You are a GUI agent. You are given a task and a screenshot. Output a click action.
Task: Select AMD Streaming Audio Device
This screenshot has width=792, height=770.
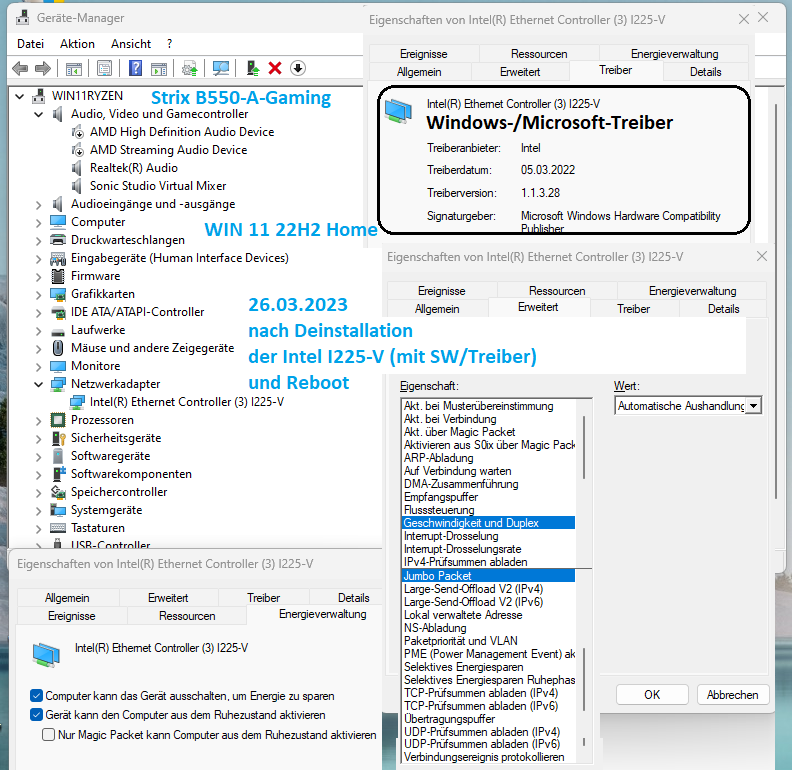point(168,150)
